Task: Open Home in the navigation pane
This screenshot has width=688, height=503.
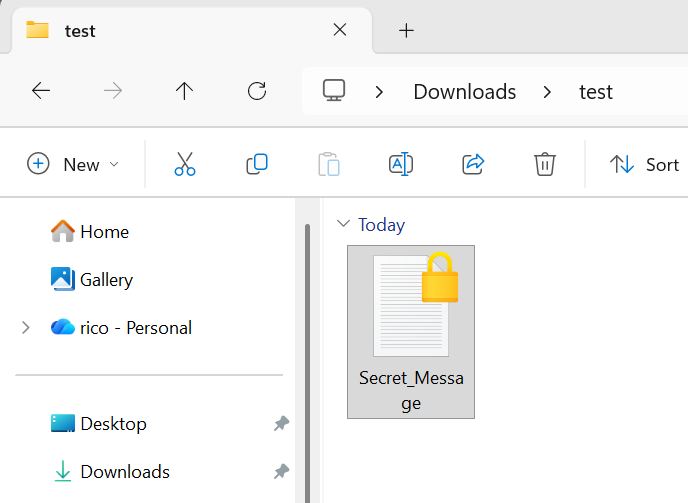Action: point(90,231)
